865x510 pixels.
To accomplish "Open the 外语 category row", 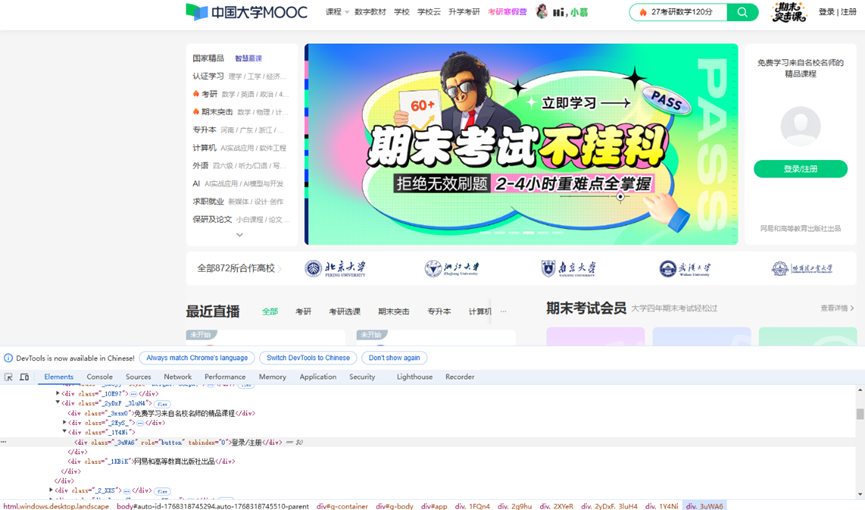I will click(x=239, y=166).
